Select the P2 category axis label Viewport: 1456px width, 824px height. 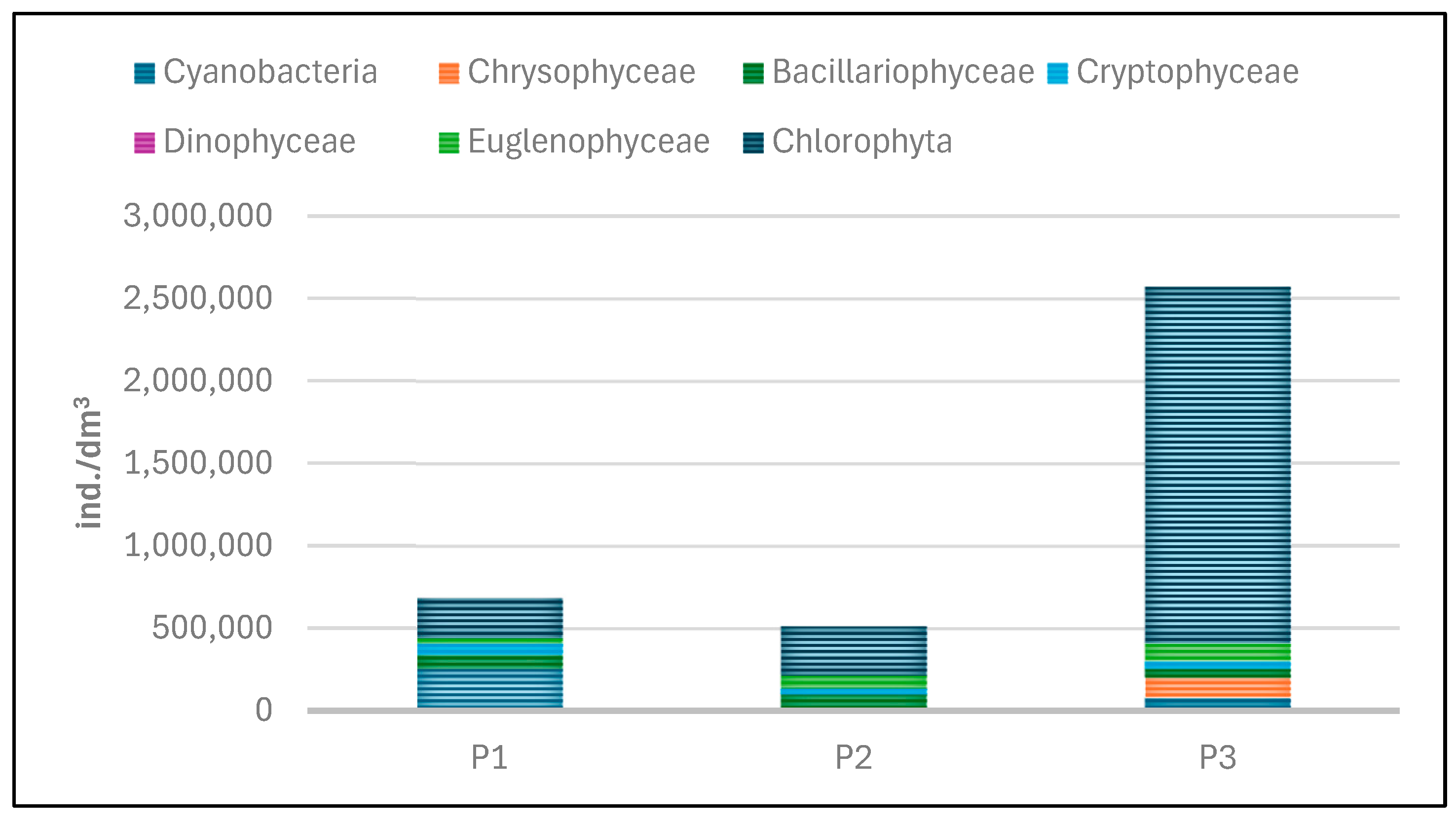coord(854,757)
